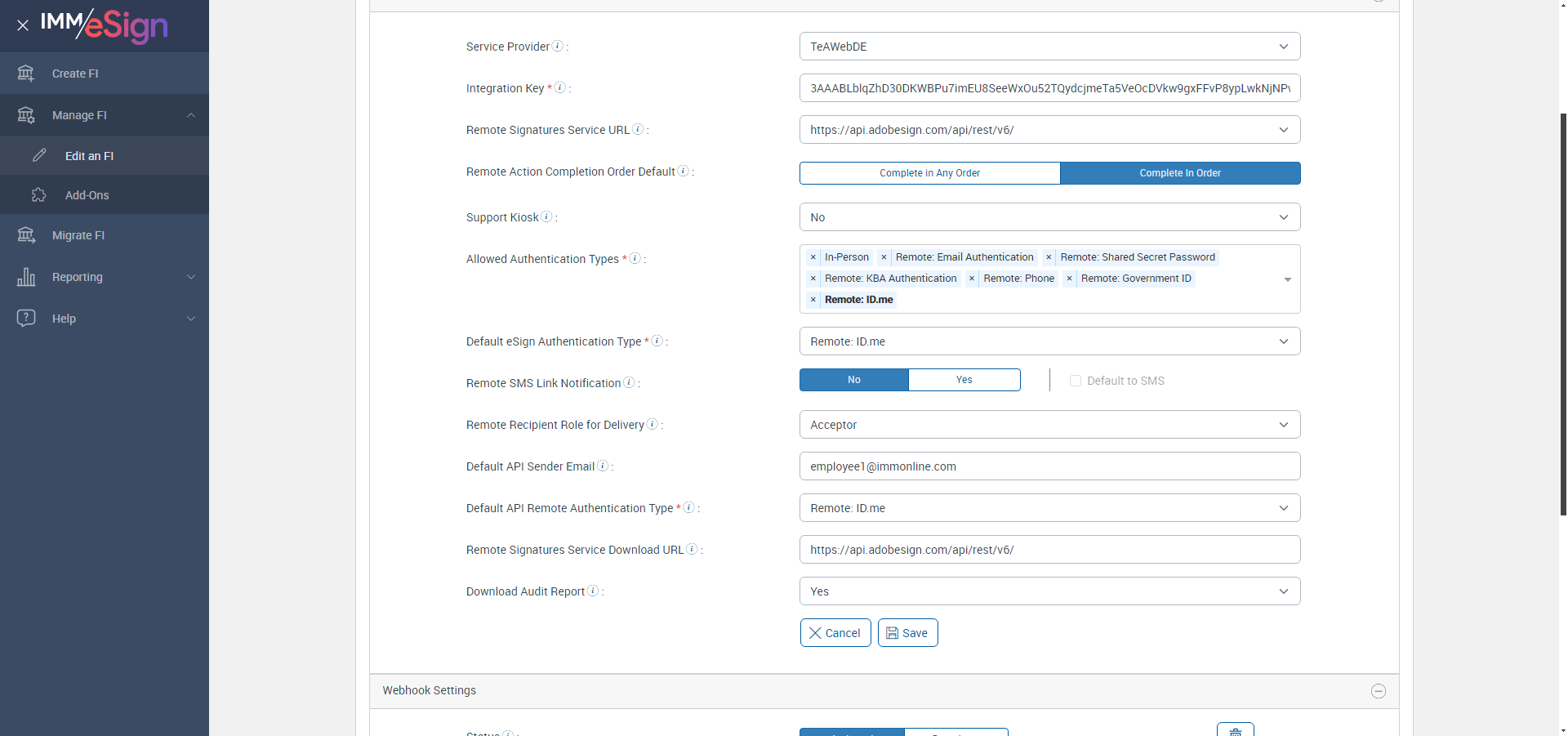Click the Download Audit Report info icon
The image size is (1568, 736).
coord(593,591)
